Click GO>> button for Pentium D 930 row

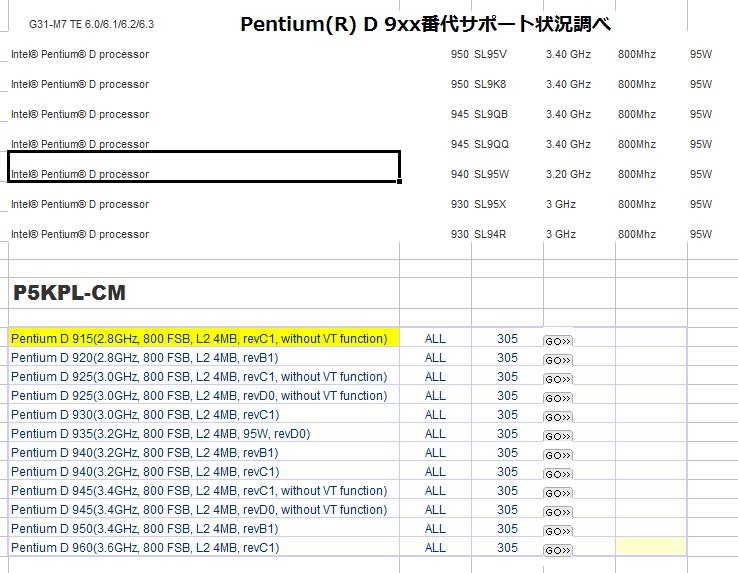pos(558,417)
